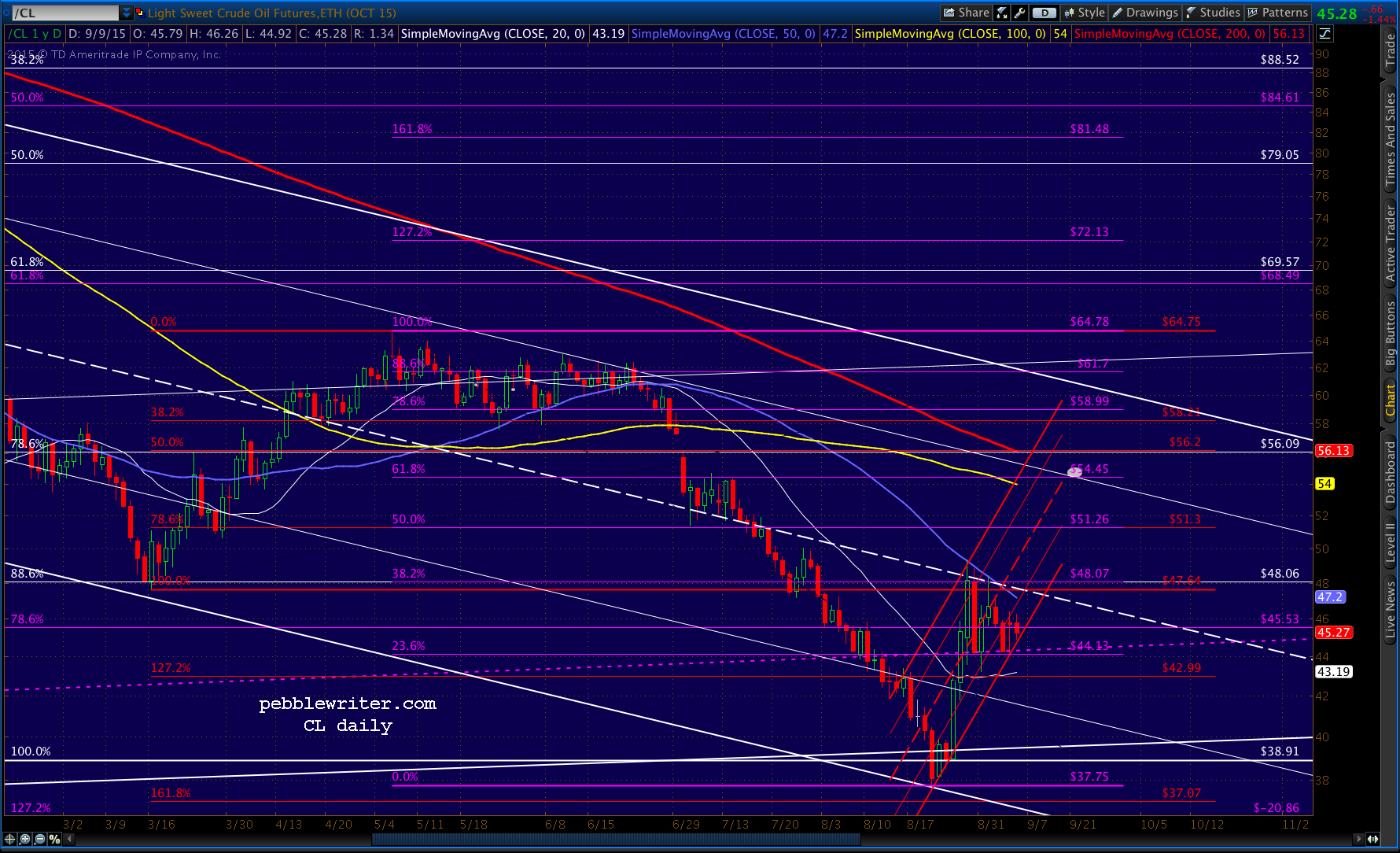Open the Style menu
Screen dimensions: 1400x853
[1085, 13]
